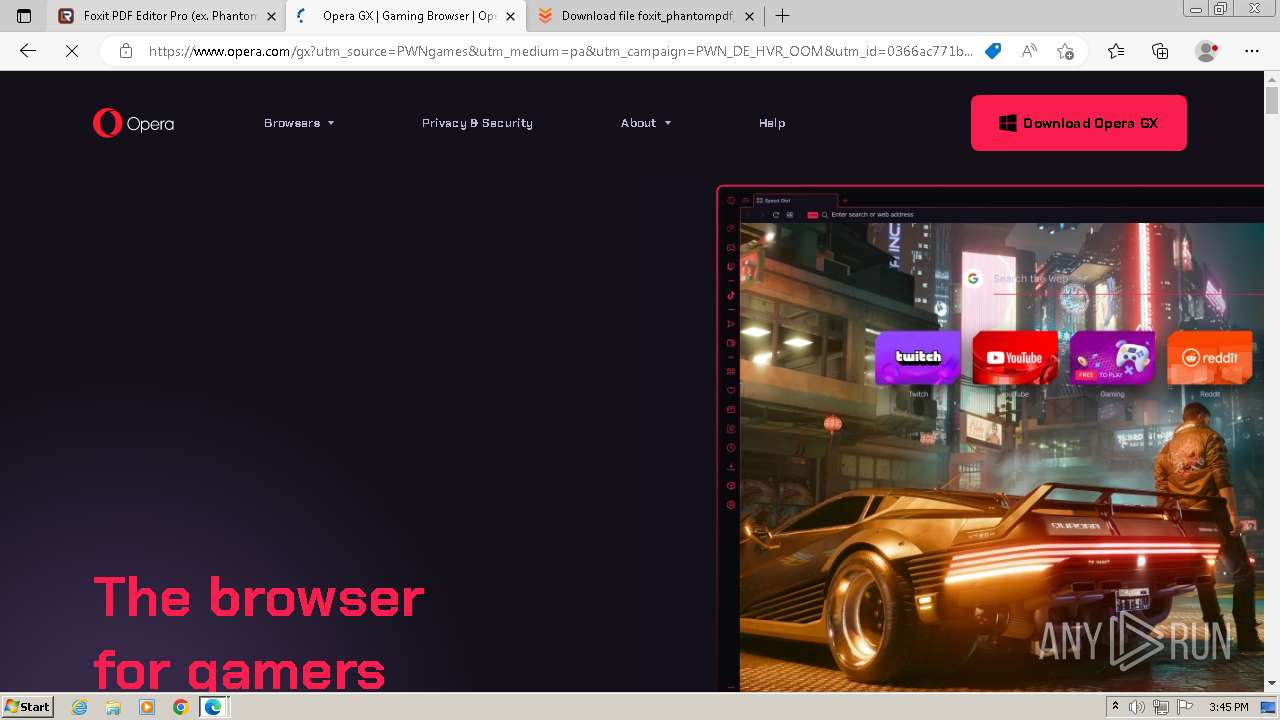Open Windows Explorer from the taskbar

coord(113,707)
